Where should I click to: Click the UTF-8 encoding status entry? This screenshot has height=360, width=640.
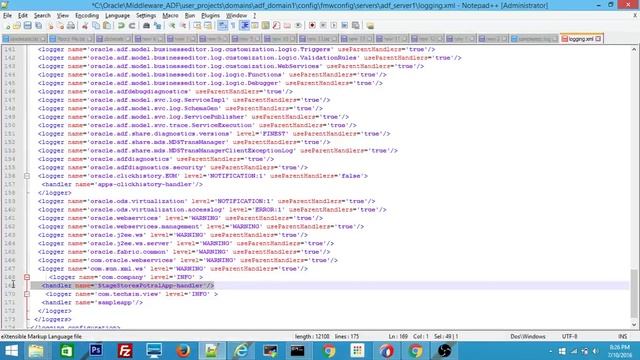pyautogui.click(x=569, y=336)
